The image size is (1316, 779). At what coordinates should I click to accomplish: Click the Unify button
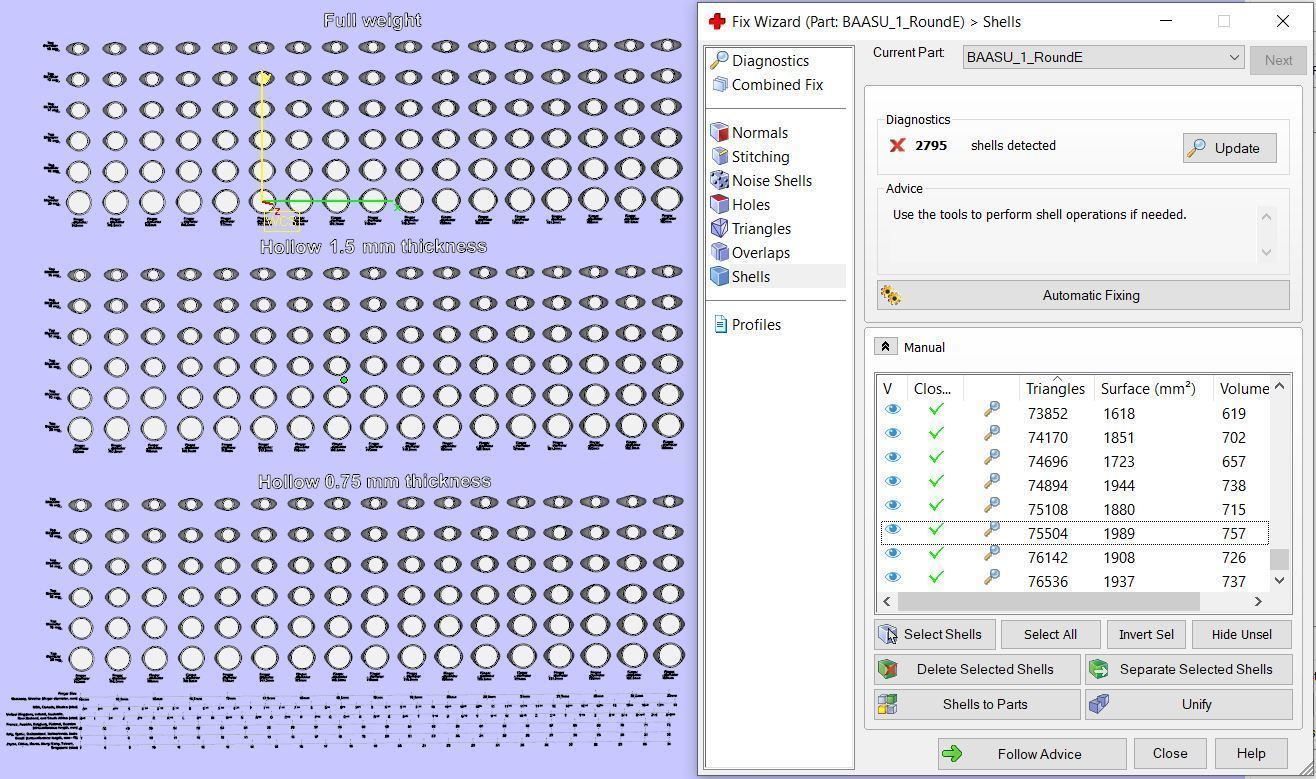click(1188, 704)
